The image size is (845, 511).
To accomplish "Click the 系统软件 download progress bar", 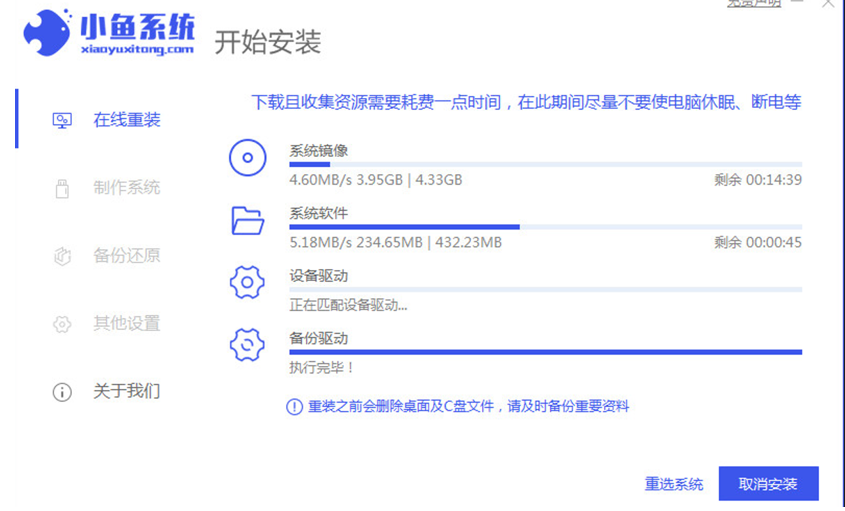I will (545, 227).
